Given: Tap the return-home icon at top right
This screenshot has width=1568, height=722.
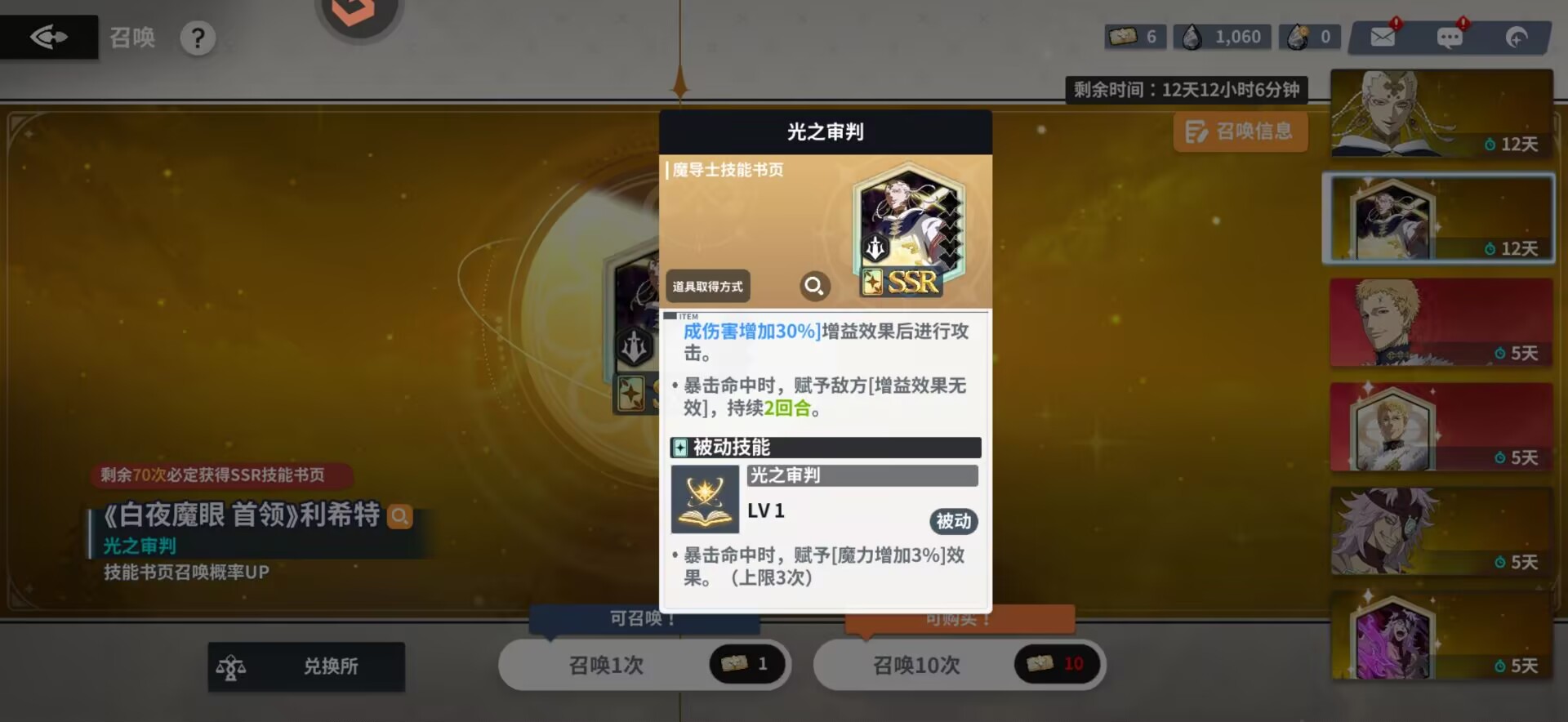Looking at the screenshot, I should tap(1517, 38).
